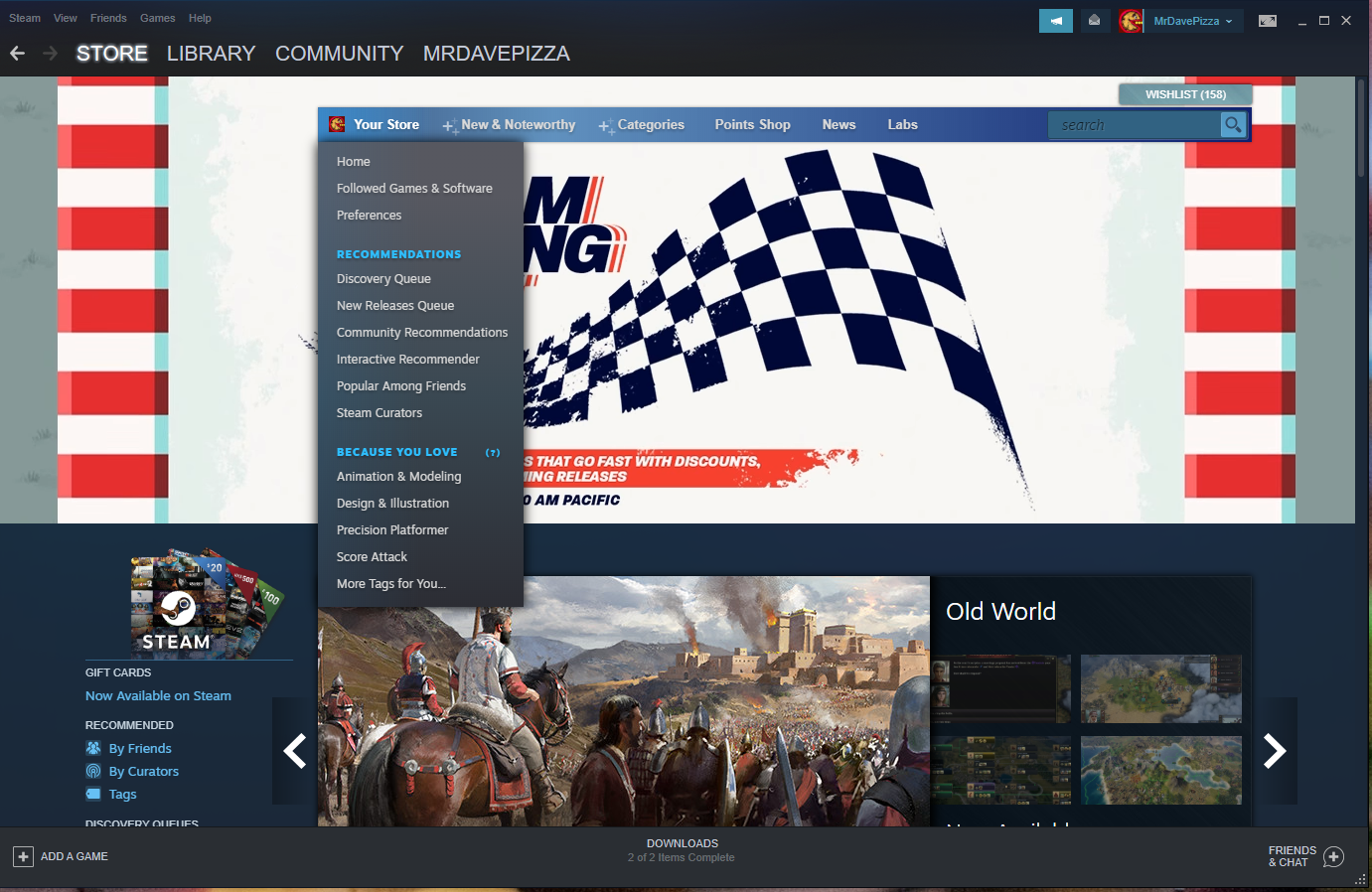
Task: Show the next featured game
Action: coord(1275,751)
